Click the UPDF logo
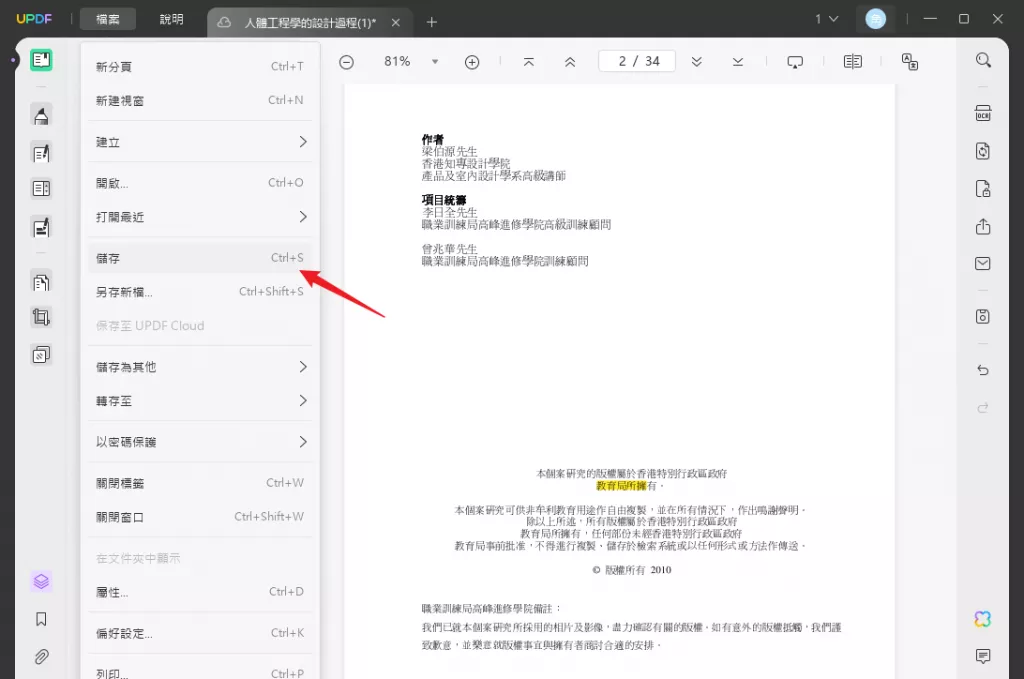Screen dimensions: 1024x679 34,19
